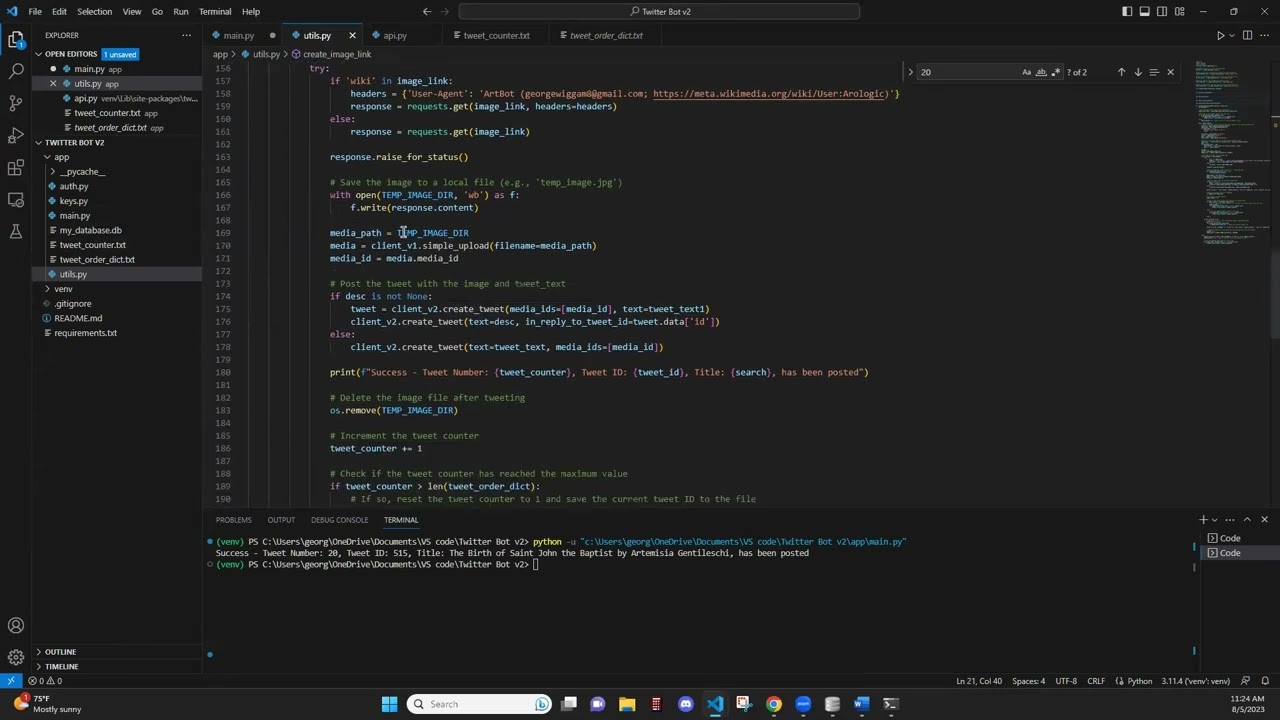Click the Go Back navigation arrow
Image resolution: width=1280 pixels, height=720 pixels.
(x=427, y=12)
